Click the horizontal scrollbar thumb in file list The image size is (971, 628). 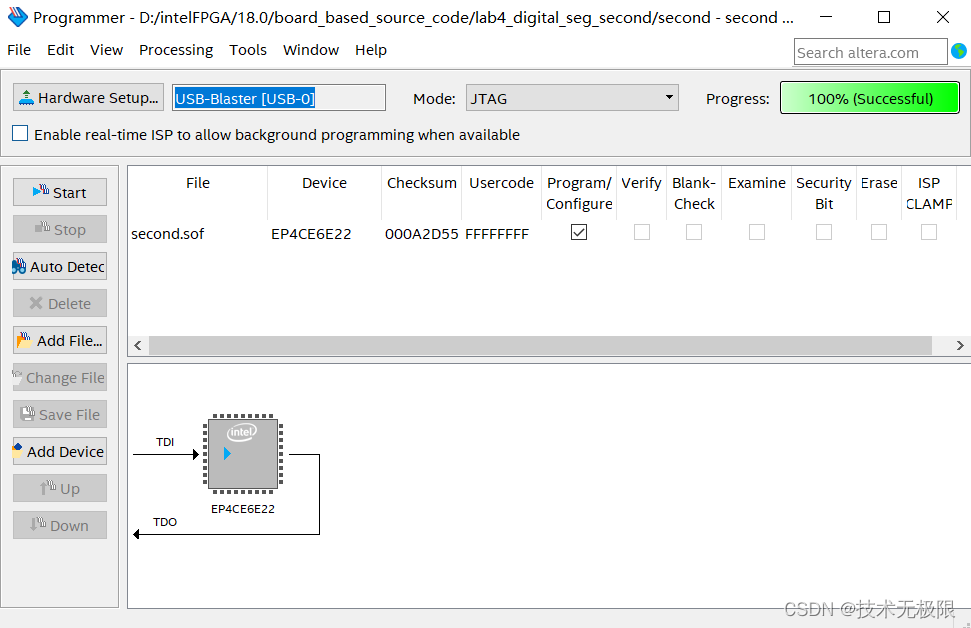[540, 345]
